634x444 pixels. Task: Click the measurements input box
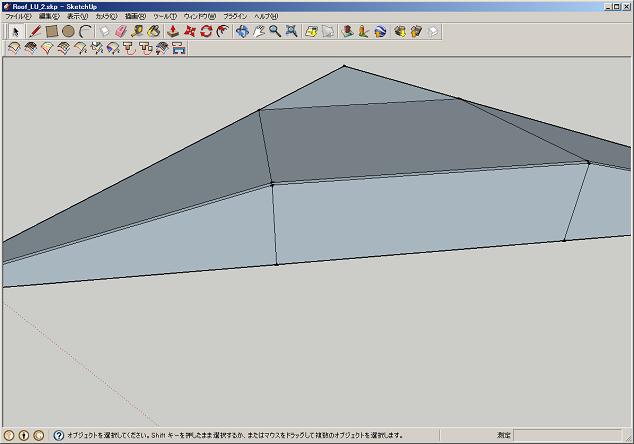572,436
